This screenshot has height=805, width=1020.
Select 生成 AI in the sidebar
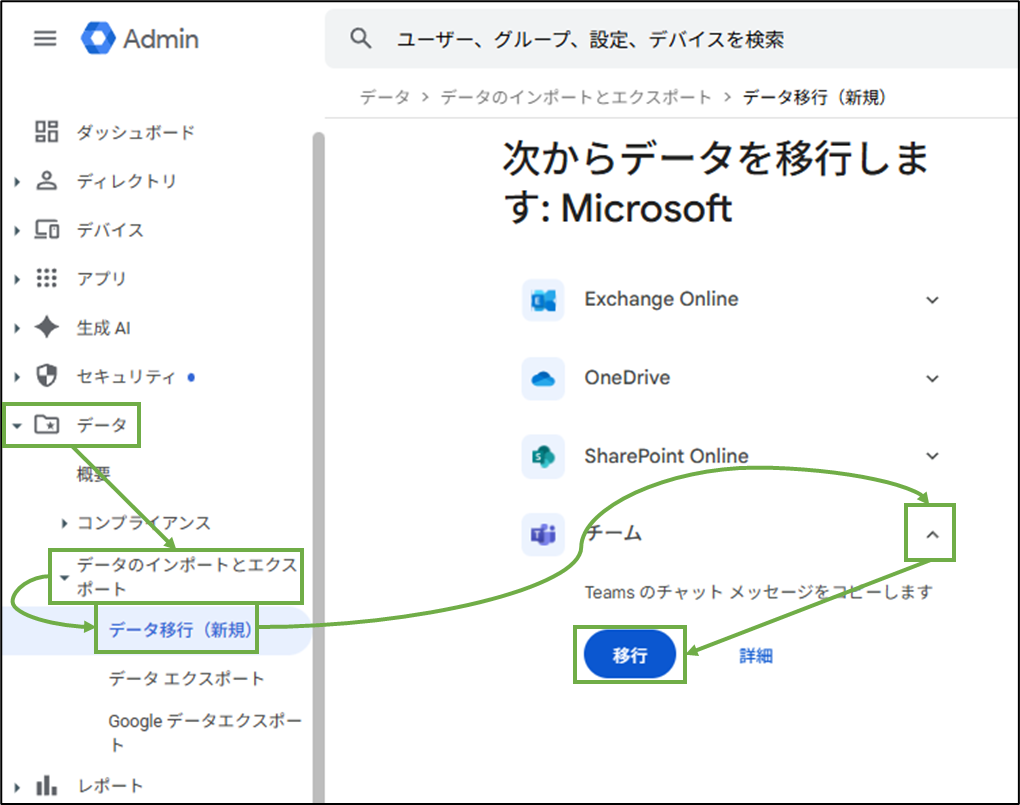point(103,327)
